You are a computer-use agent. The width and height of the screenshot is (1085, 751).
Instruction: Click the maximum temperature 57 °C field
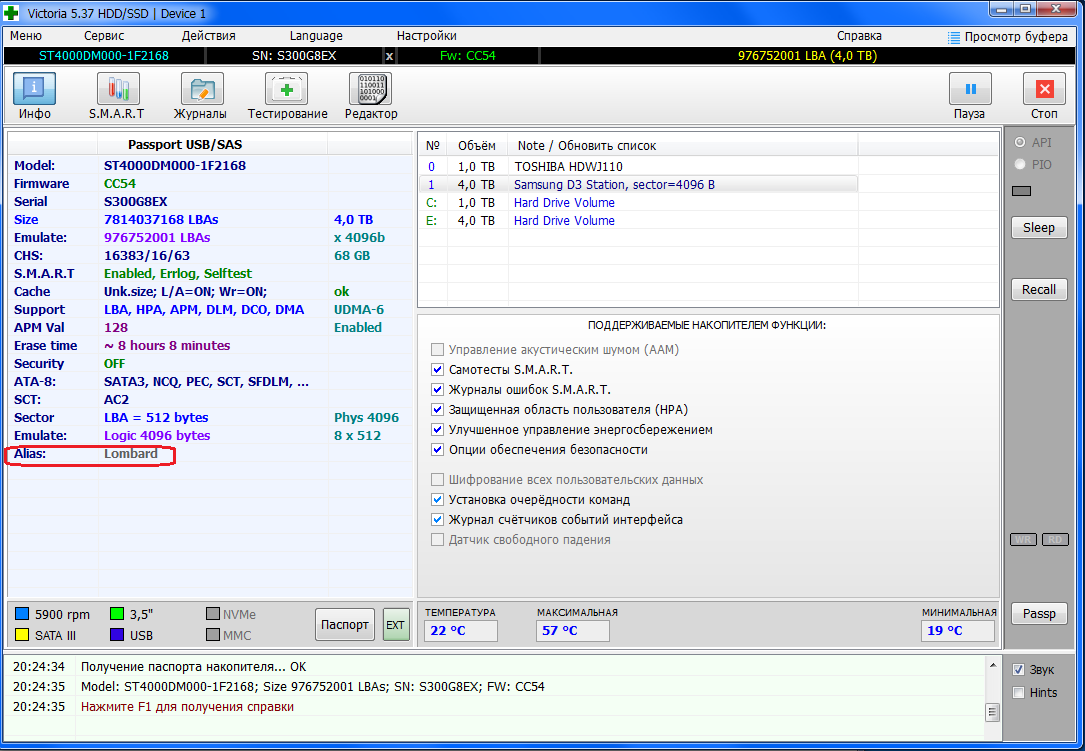point(572,631)
